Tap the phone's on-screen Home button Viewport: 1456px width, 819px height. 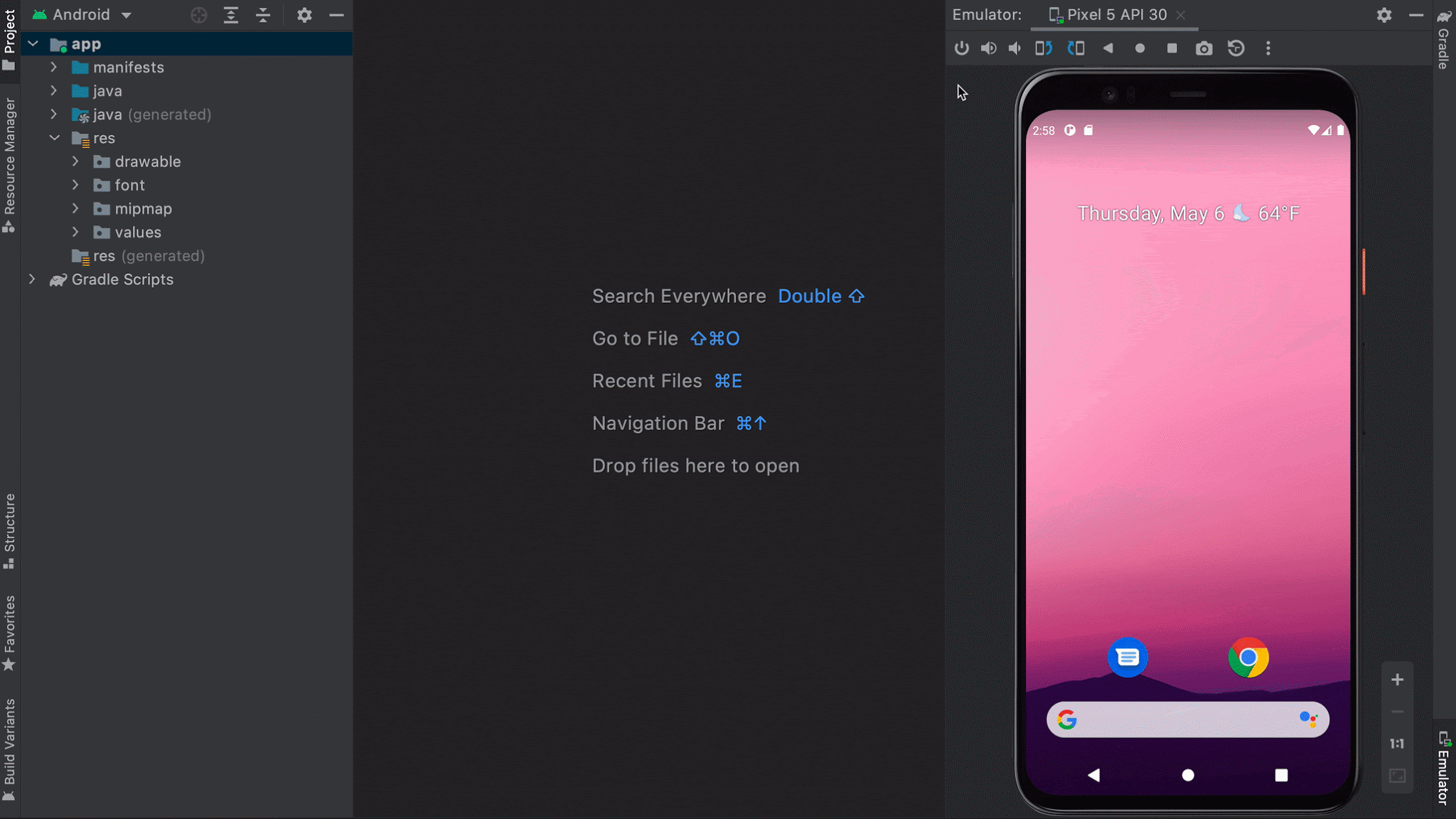coord(1187,775)
